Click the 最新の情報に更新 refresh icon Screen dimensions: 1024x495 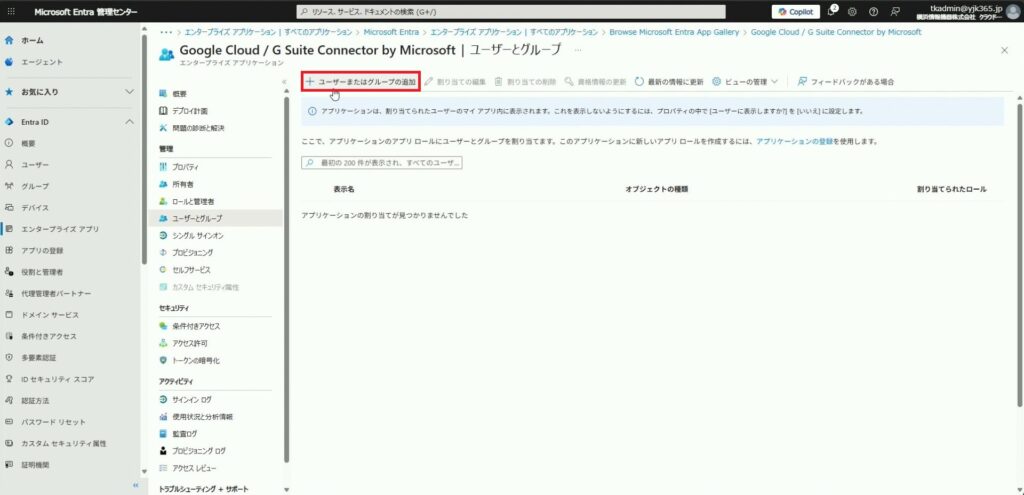639,81
